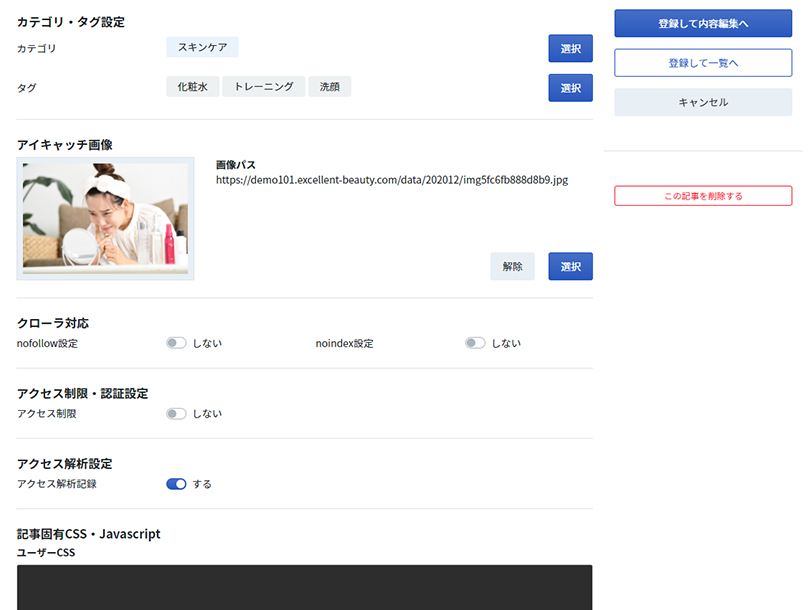Toggle the noindex設定 switch
The width and height of the screenshot is (810, 610).
[x=475, y=343]
